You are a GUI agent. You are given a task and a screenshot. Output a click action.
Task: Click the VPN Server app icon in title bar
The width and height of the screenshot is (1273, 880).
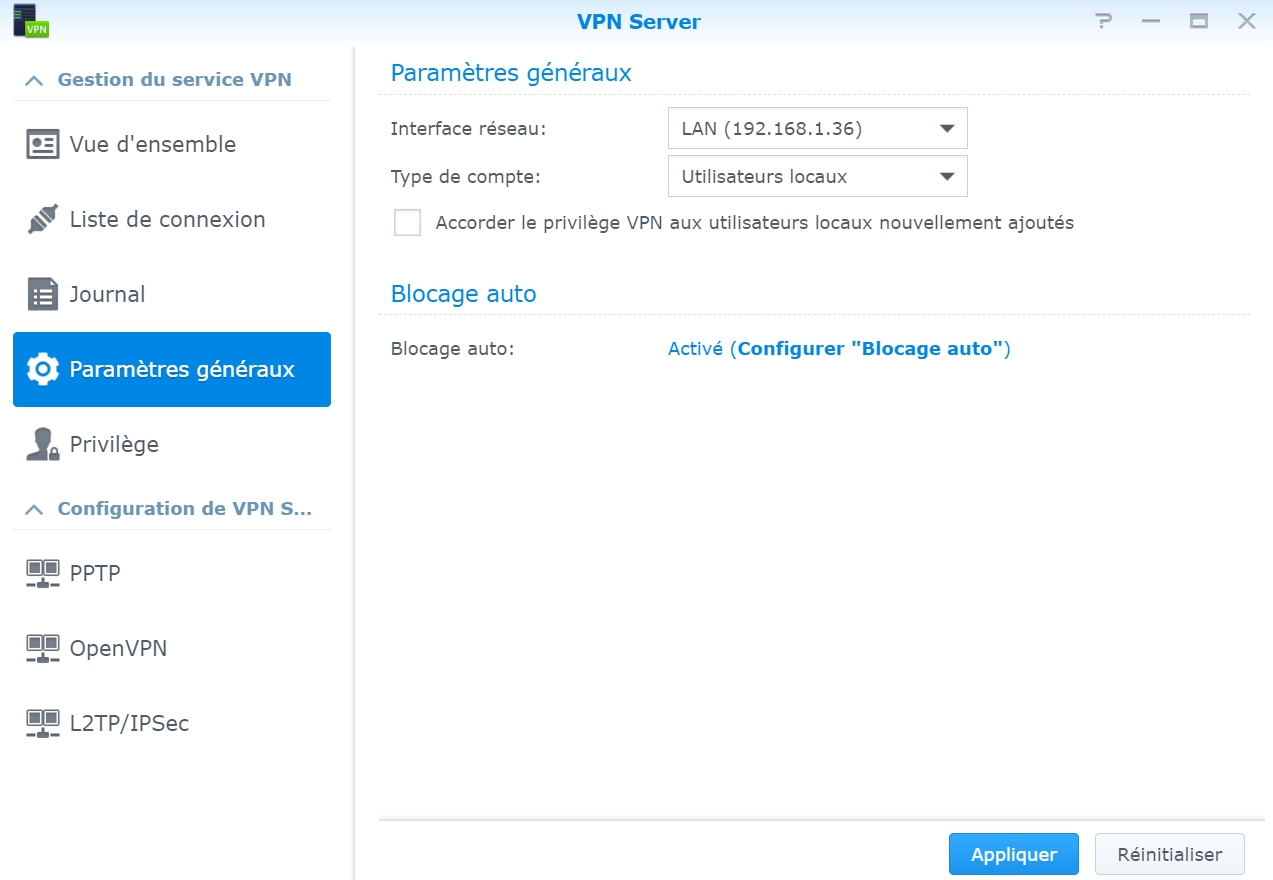point(31,20)
